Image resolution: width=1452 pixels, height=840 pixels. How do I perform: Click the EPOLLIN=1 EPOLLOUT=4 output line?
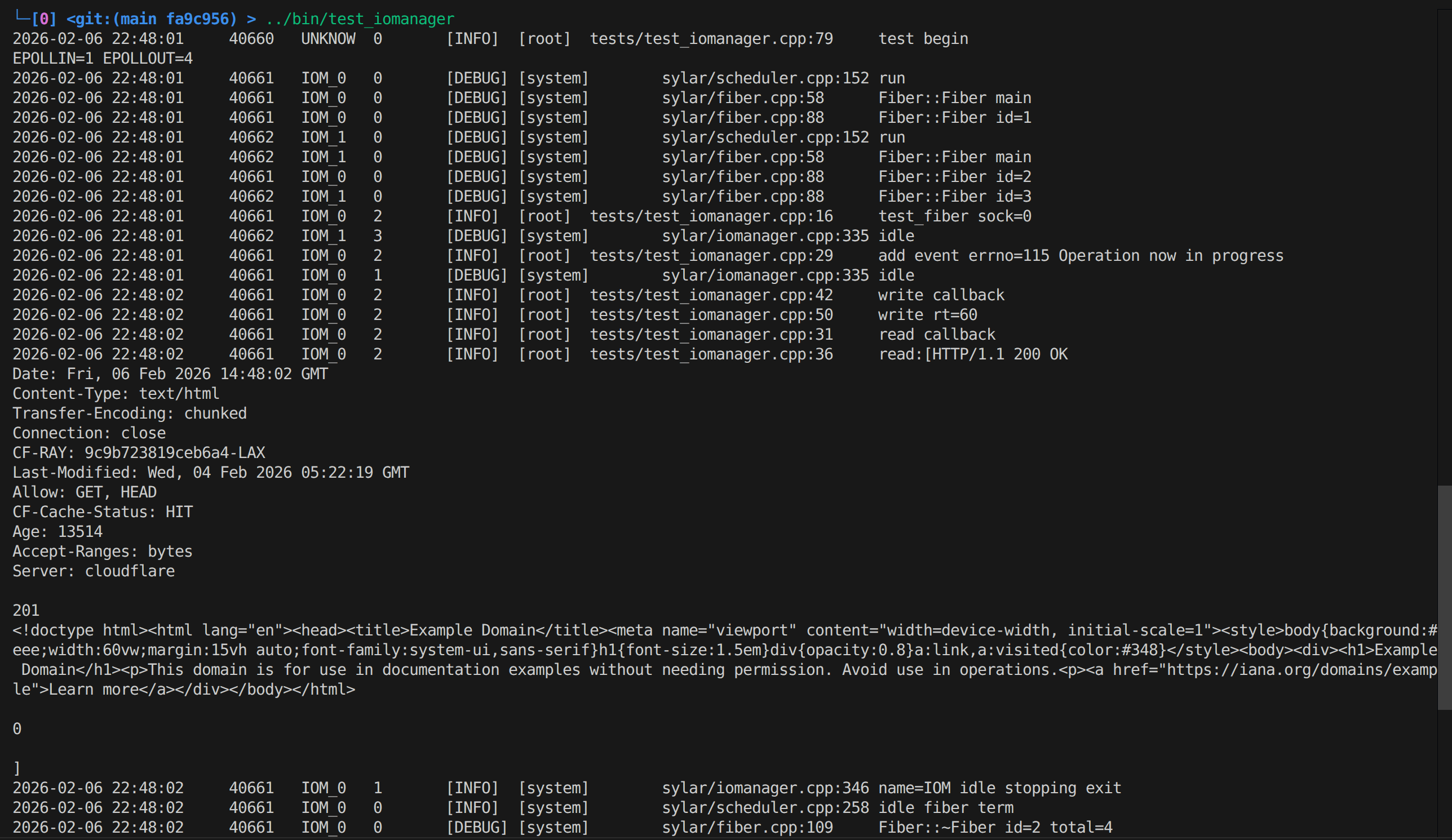[103, 58]
